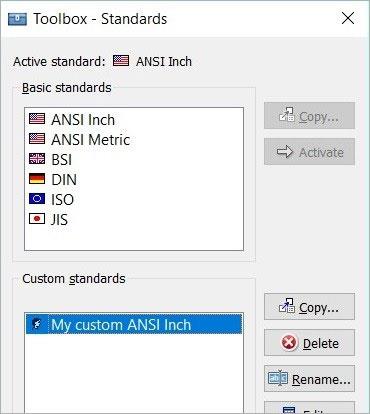Click the active standard US flag icon
The image size is (370, 414).
coord(121,61)
